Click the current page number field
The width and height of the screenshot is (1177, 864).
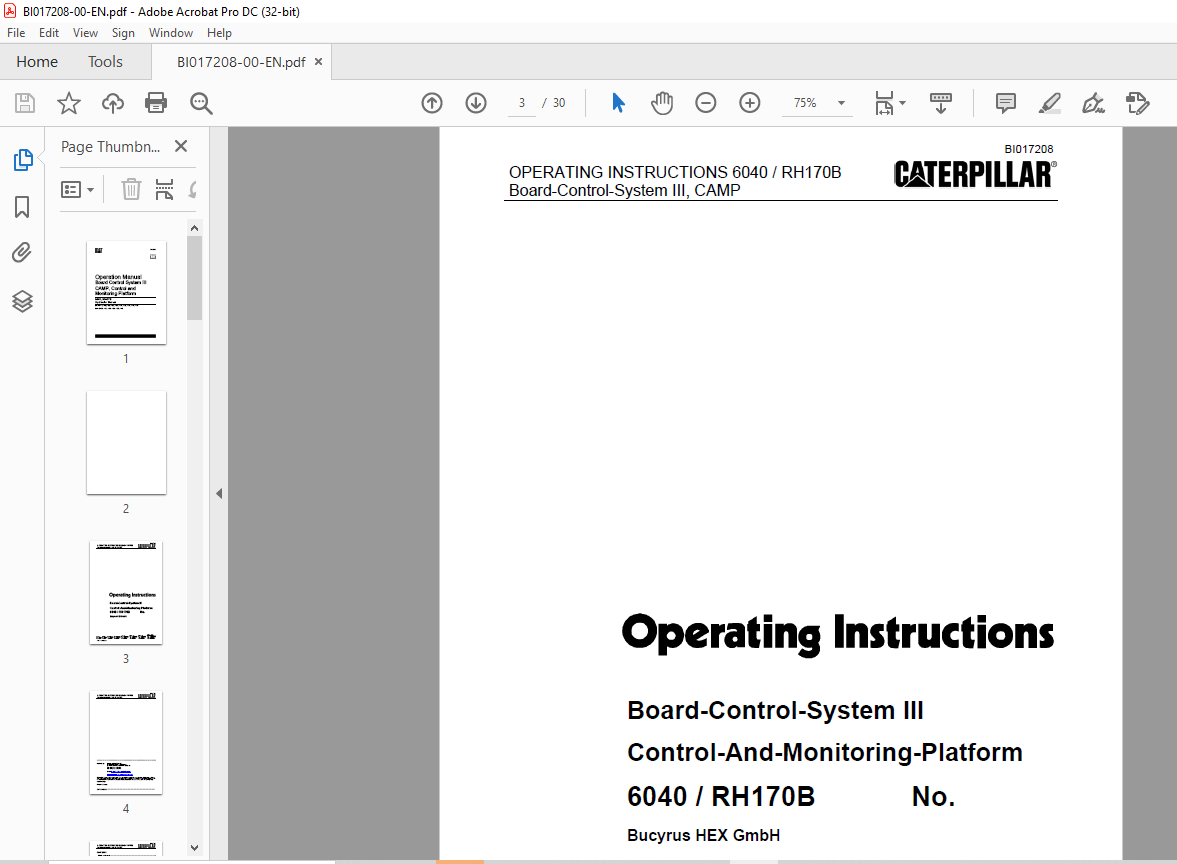(522, 103)
